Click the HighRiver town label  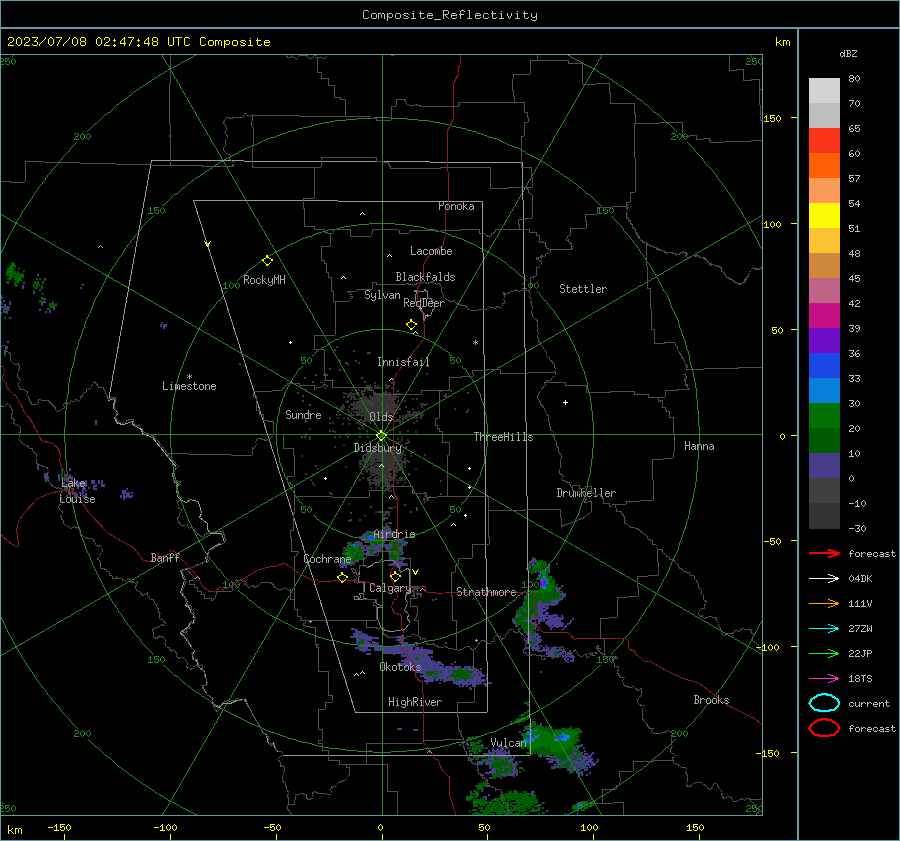coord(415,702)
